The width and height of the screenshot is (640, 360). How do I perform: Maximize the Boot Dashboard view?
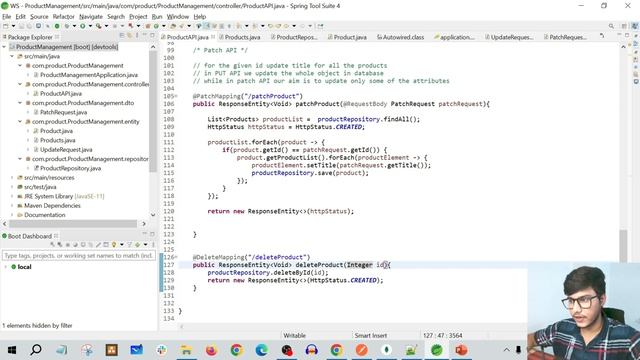[x=152, y=234]
